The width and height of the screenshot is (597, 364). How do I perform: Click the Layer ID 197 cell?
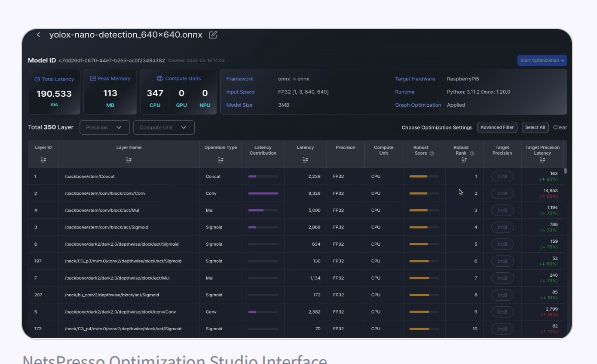pos(38,261)
